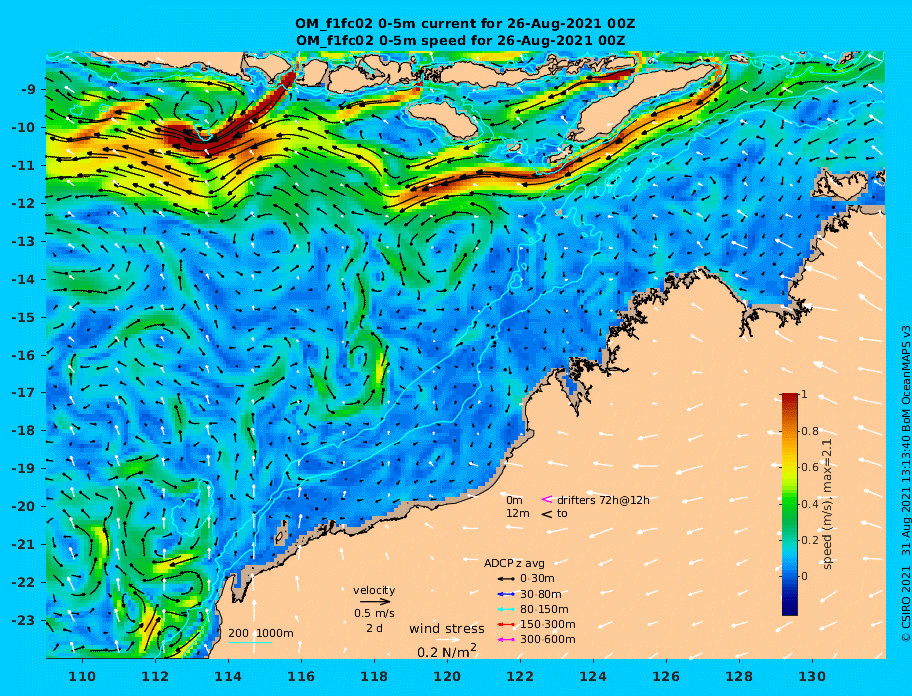Click latitude axis label -23
The image size is (912, 696).
click(x=24, y=620)
